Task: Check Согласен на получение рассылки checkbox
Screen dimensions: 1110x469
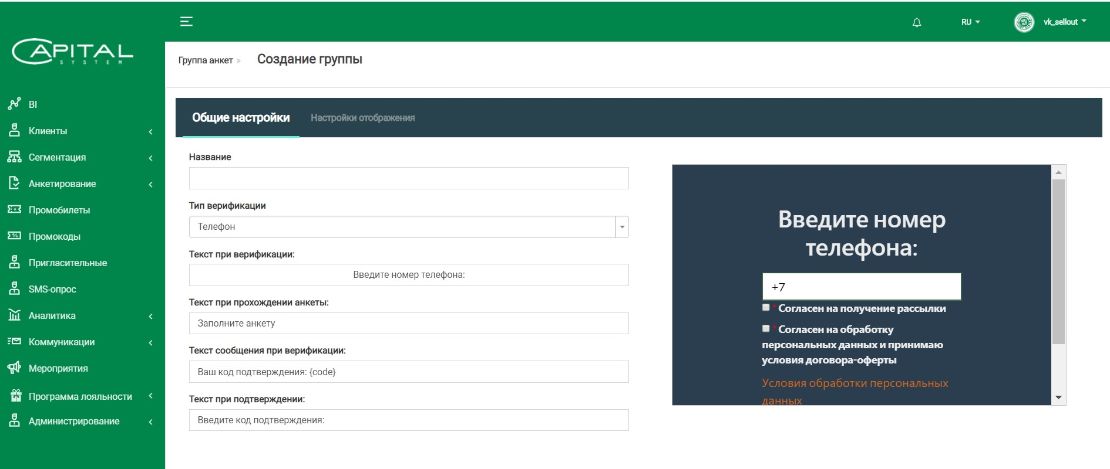Action: click(766, 308)
